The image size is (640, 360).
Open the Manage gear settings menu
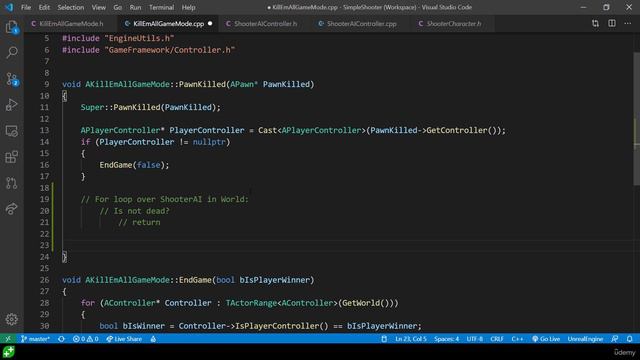click(x=11, y=319)
